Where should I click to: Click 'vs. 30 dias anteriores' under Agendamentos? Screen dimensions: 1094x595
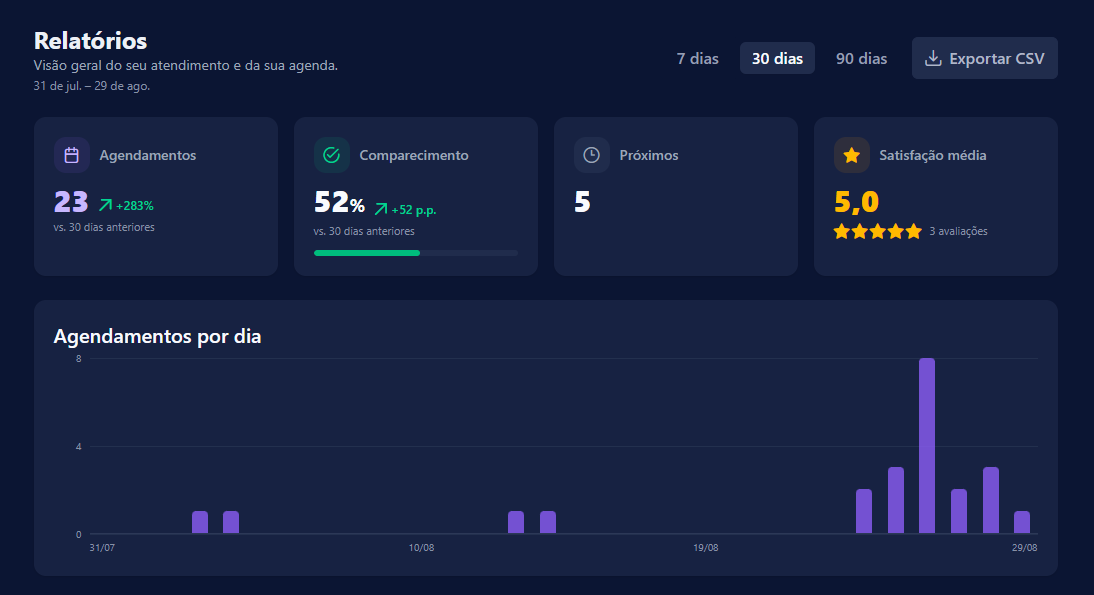[104, 227]
